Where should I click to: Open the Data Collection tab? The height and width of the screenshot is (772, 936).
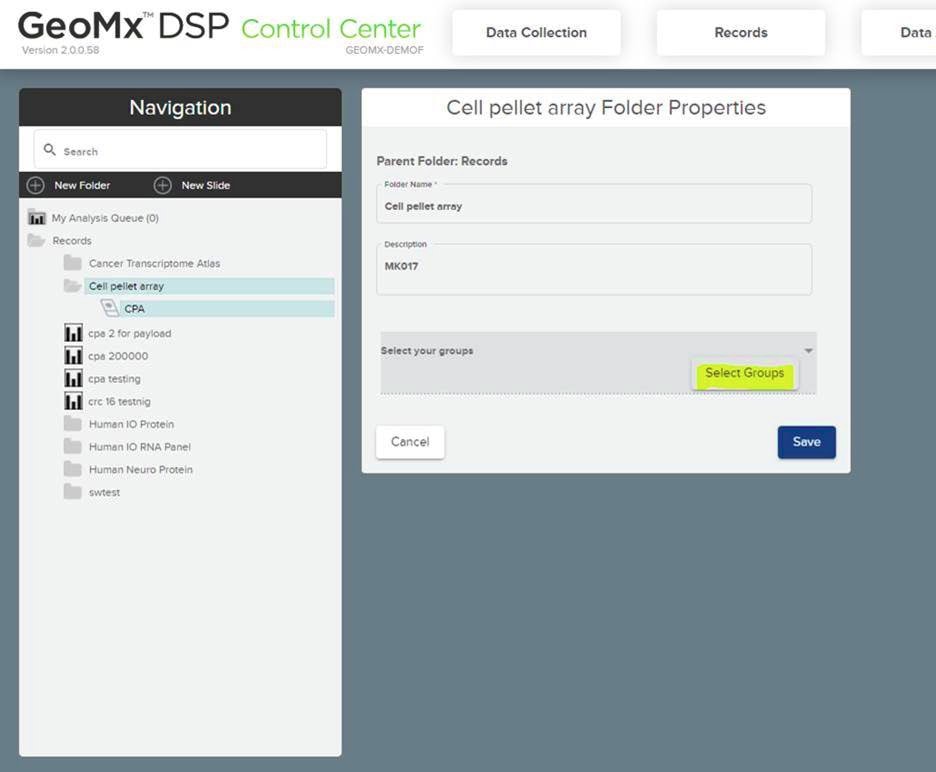[x=536, y=33]
